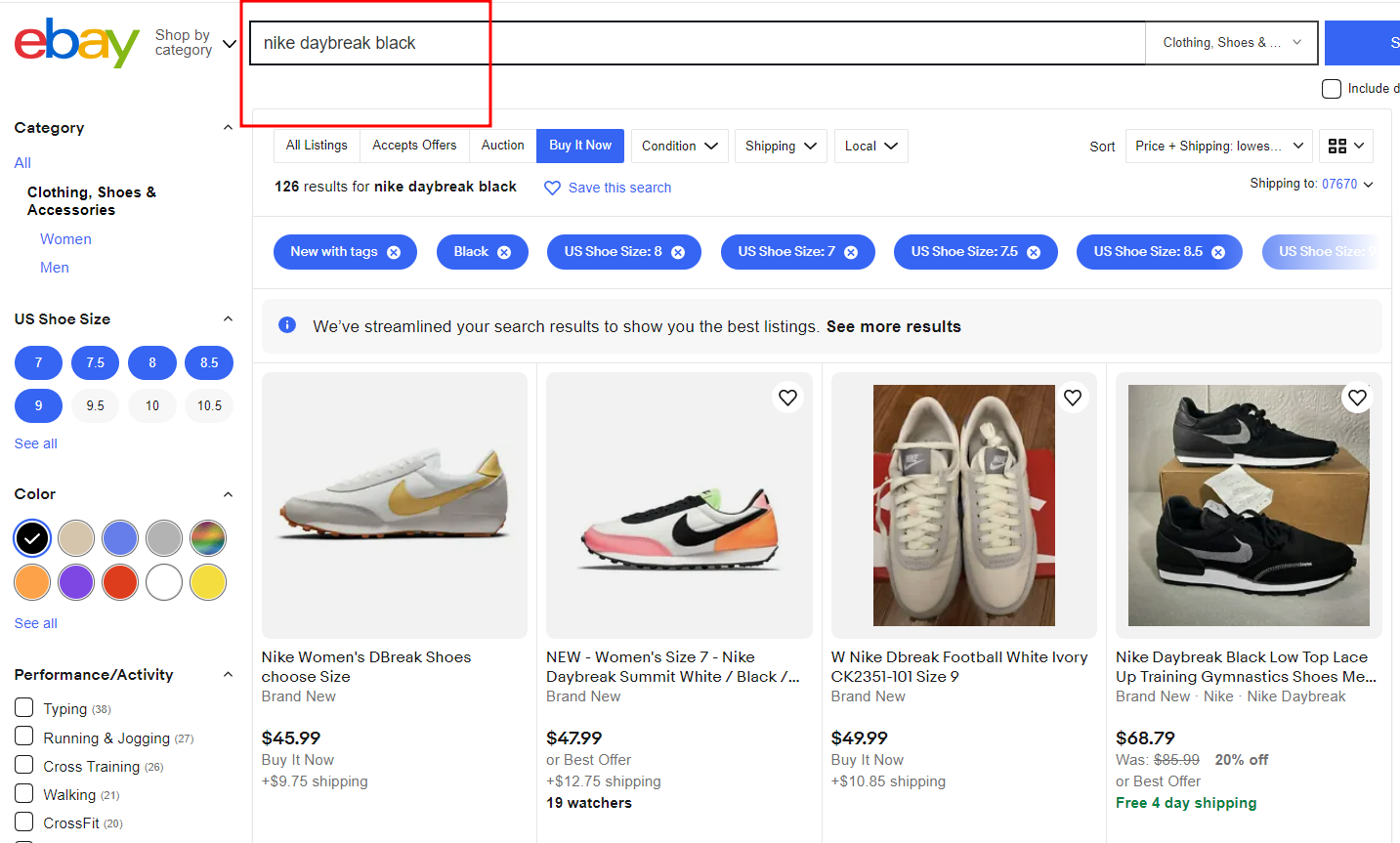Expand the Condition filter dropdown
Image resolution: width=1400 pixels, height=843 pixels.
[679, 146]
